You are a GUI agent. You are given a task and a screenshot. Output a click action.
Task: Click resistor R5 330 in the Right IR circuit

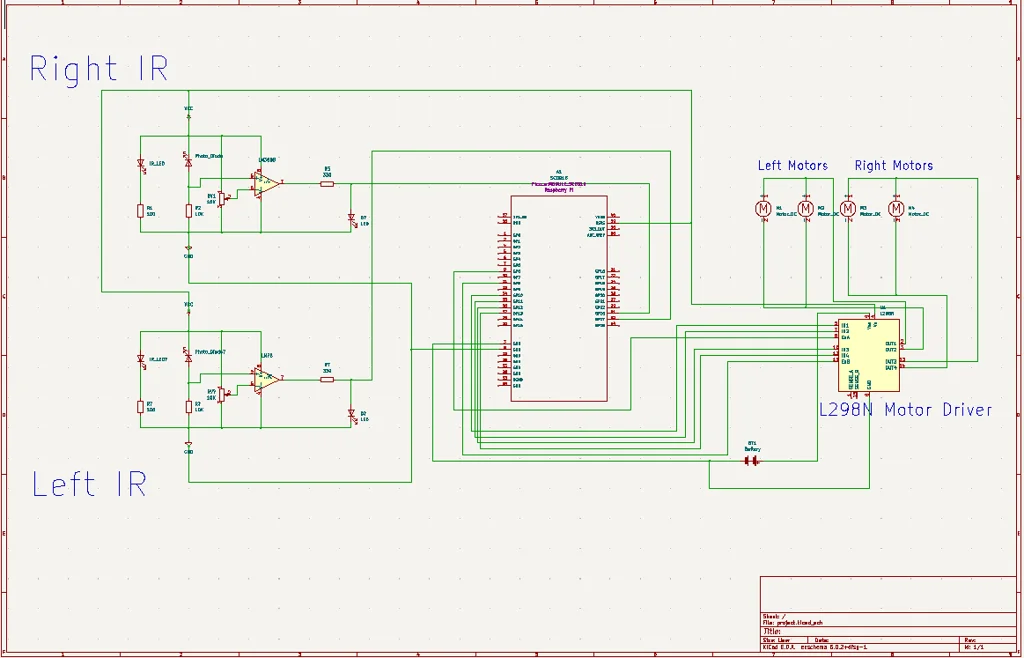coord(325,182)
